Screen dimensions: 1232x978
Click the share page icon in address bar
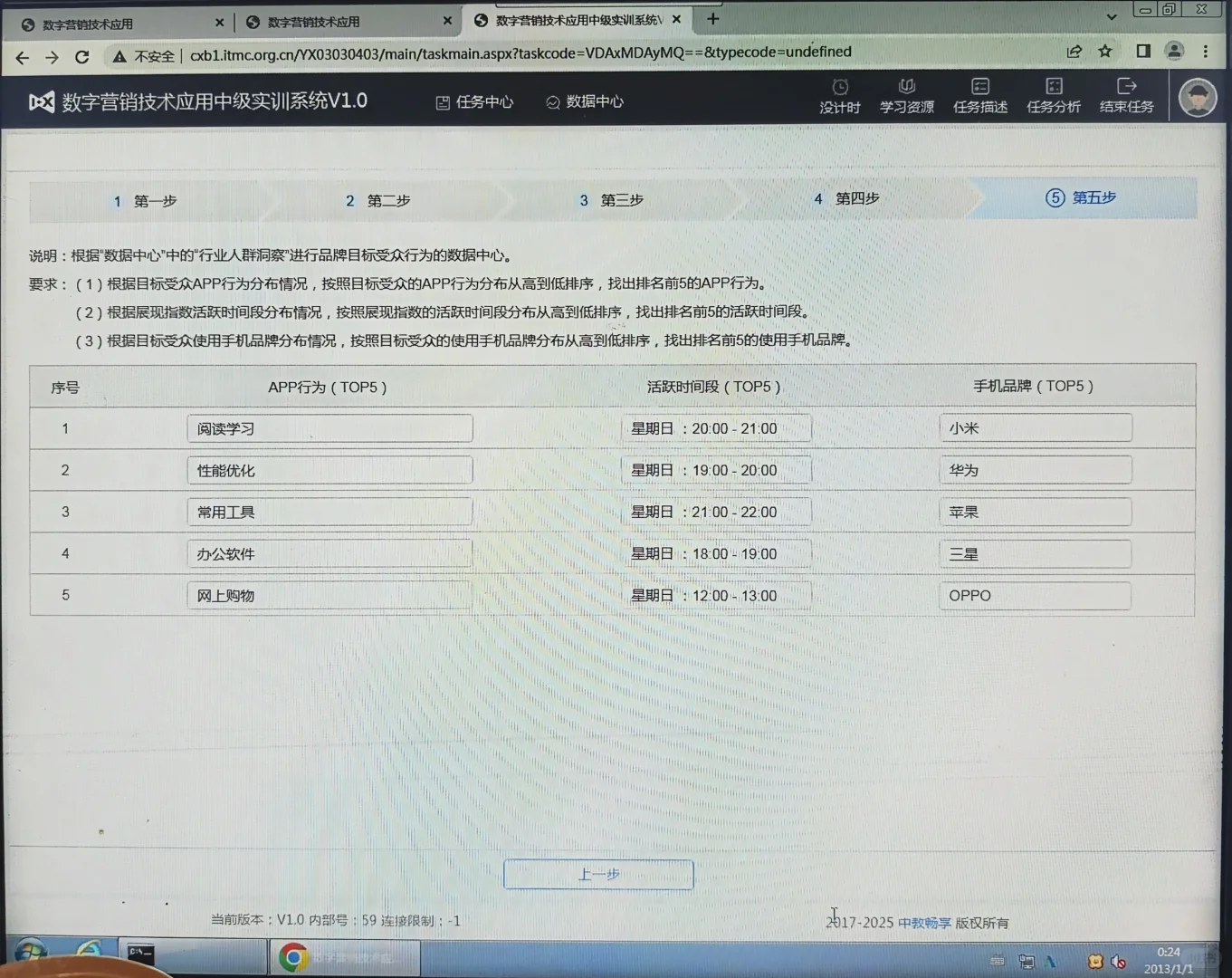(1074, 52)
